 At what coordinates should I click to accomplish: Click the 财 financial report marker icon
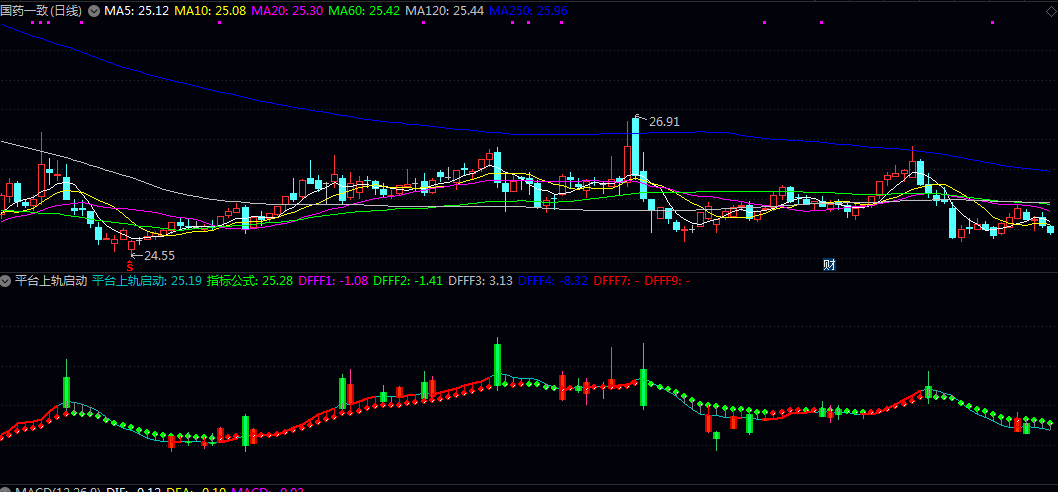(x=829, y=265)
